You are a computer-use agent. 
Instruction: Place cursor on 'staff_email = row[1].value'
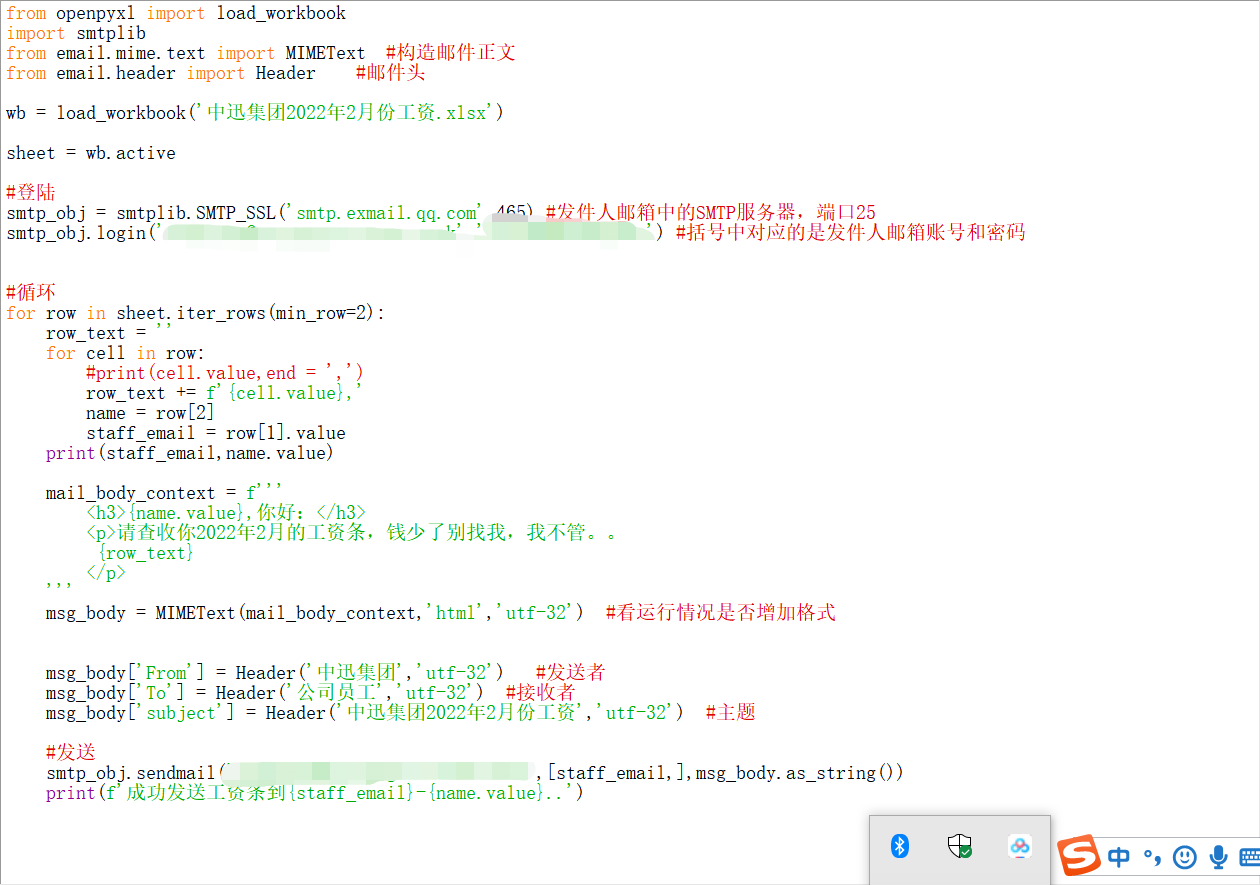coord(215,433)
